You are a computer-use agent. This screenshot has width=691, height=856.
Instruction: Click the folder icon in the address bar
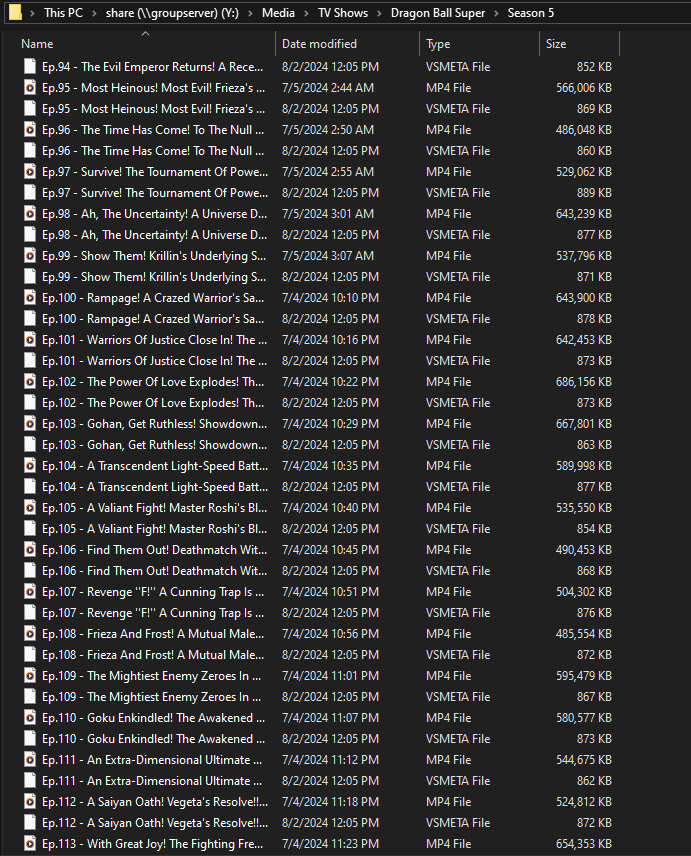(14, 13)
